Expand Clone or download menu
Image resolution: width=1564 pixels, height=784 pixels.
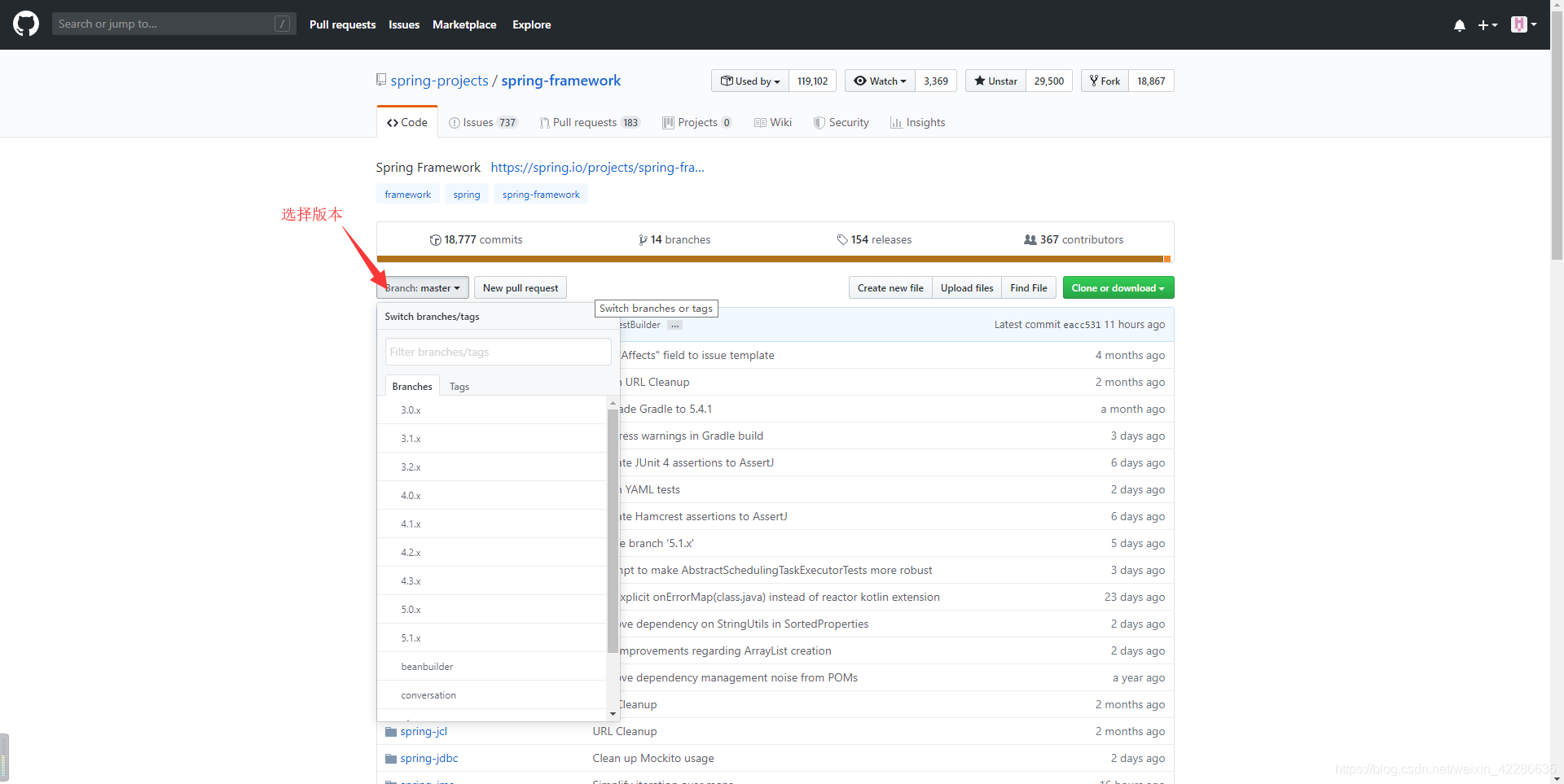[1118, 287]
